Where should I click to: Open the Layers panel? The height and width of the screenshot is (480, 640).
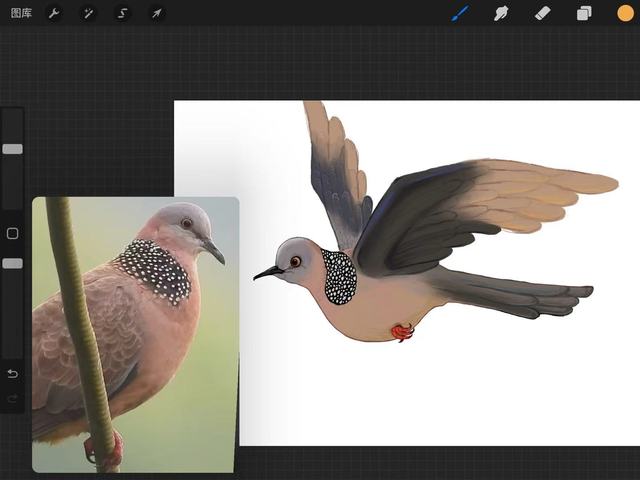tap(584, 13)
